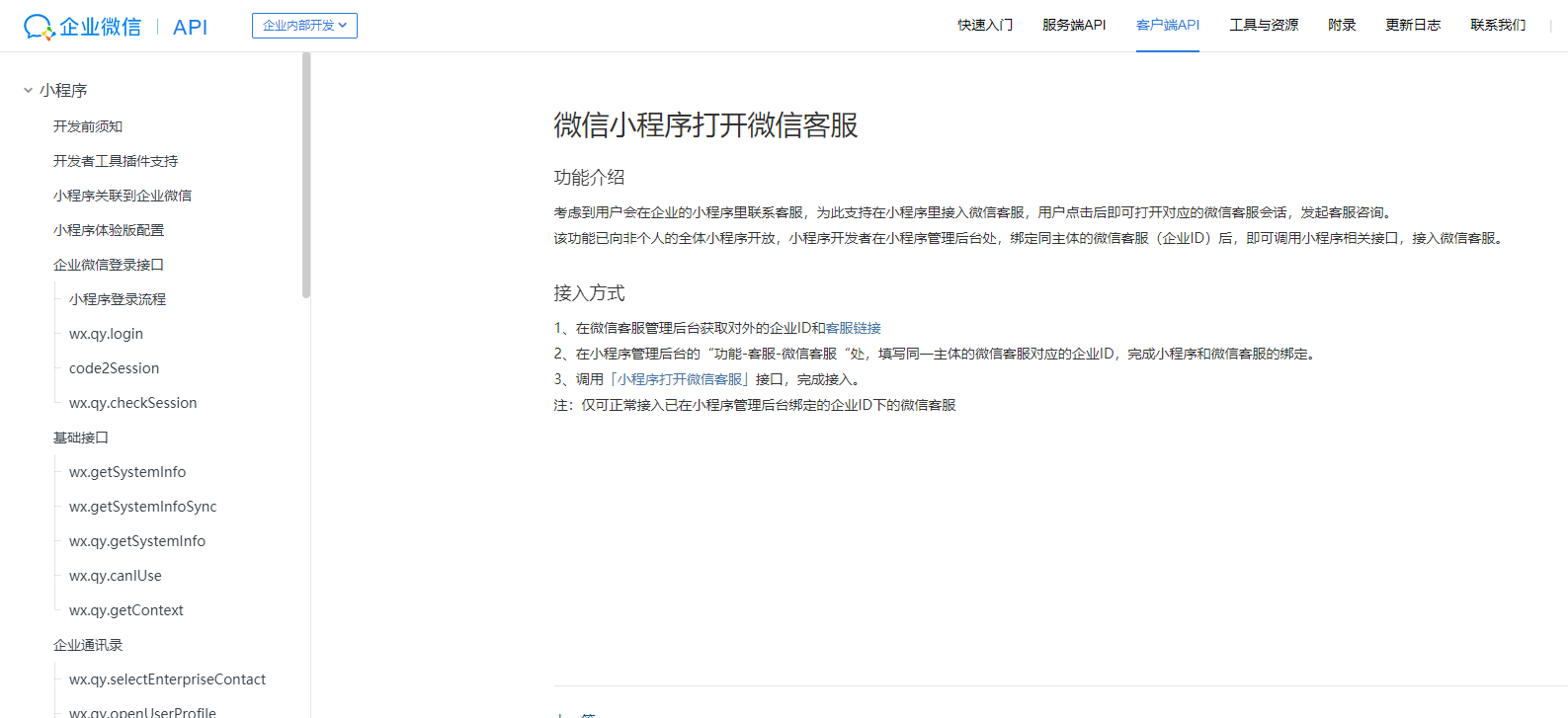Open the code2Session sidebar entry
Image resolution: width=1568 pixels, height=718 pixels.
[x=114, y=368]
